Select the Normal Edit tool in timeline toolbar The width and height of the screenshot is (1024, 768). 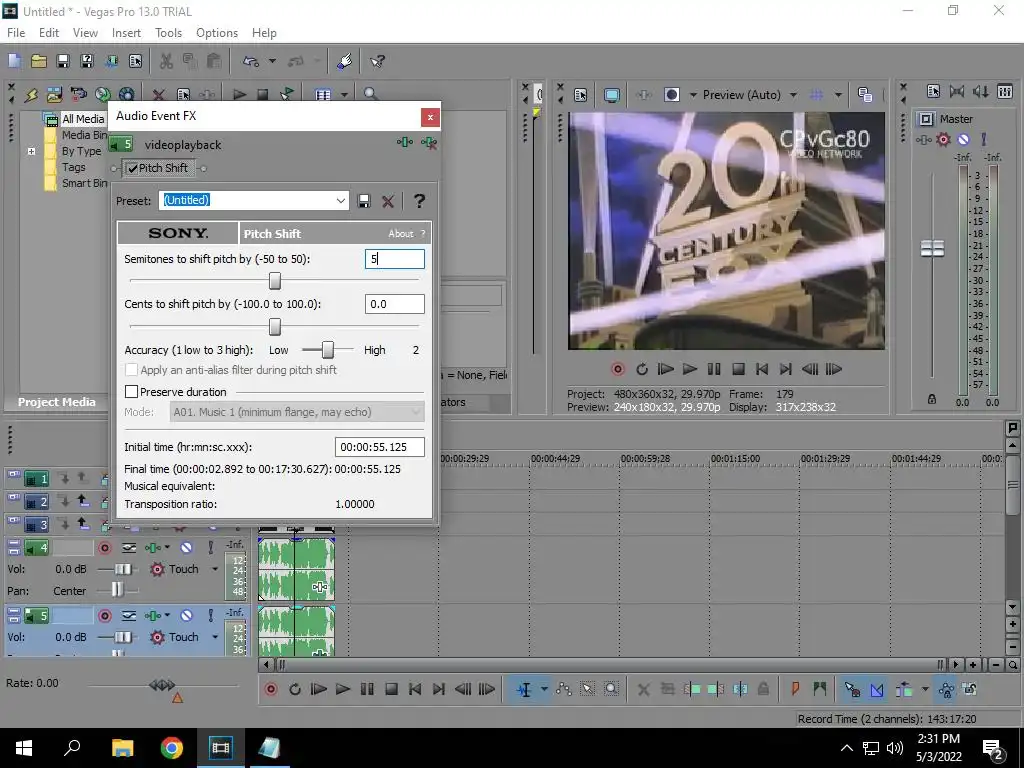(524, 690)
